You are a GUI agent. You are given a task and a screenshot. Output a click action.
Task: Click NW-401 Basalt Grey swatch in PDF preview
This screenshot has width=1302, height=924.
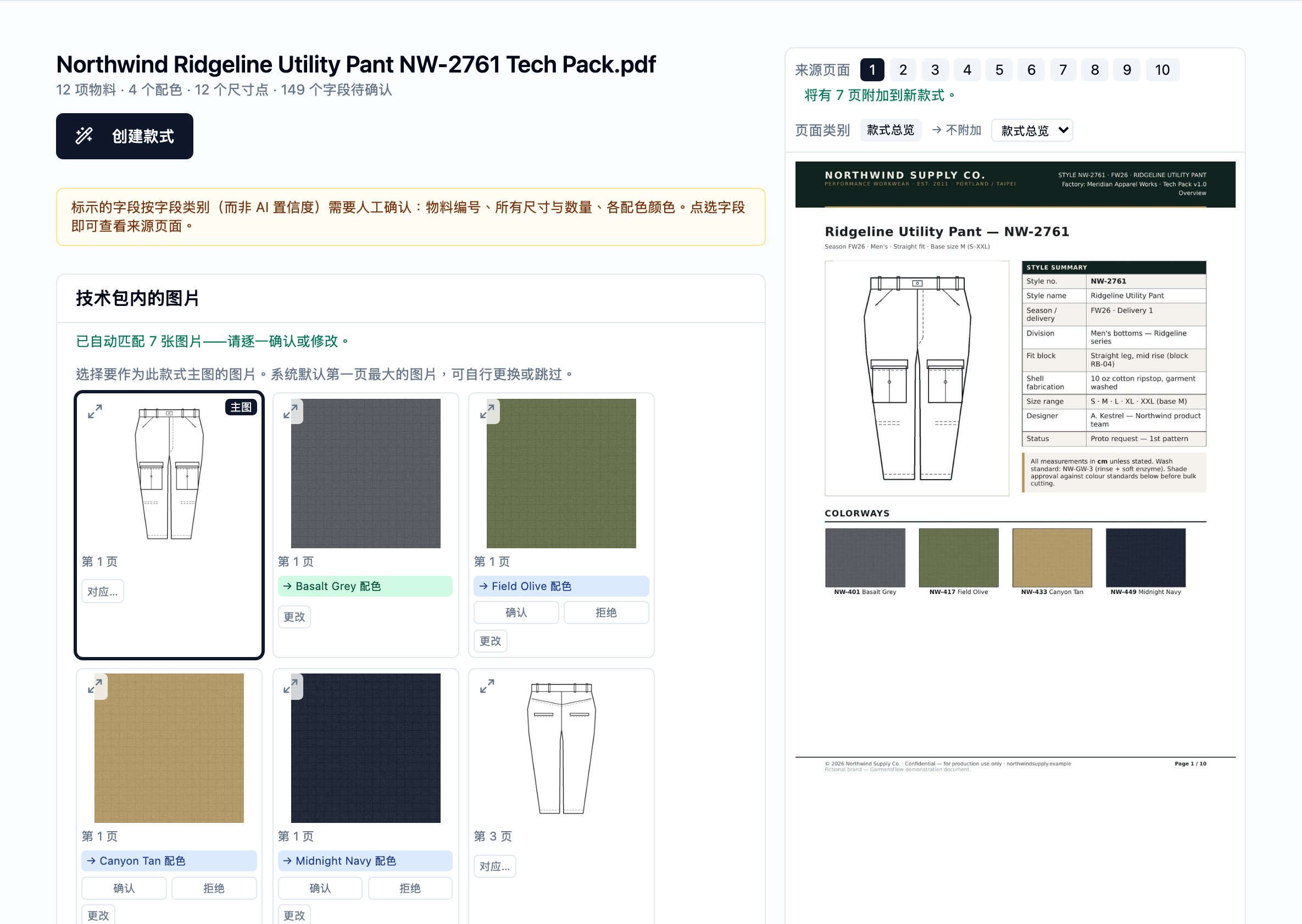pos(865,558)
